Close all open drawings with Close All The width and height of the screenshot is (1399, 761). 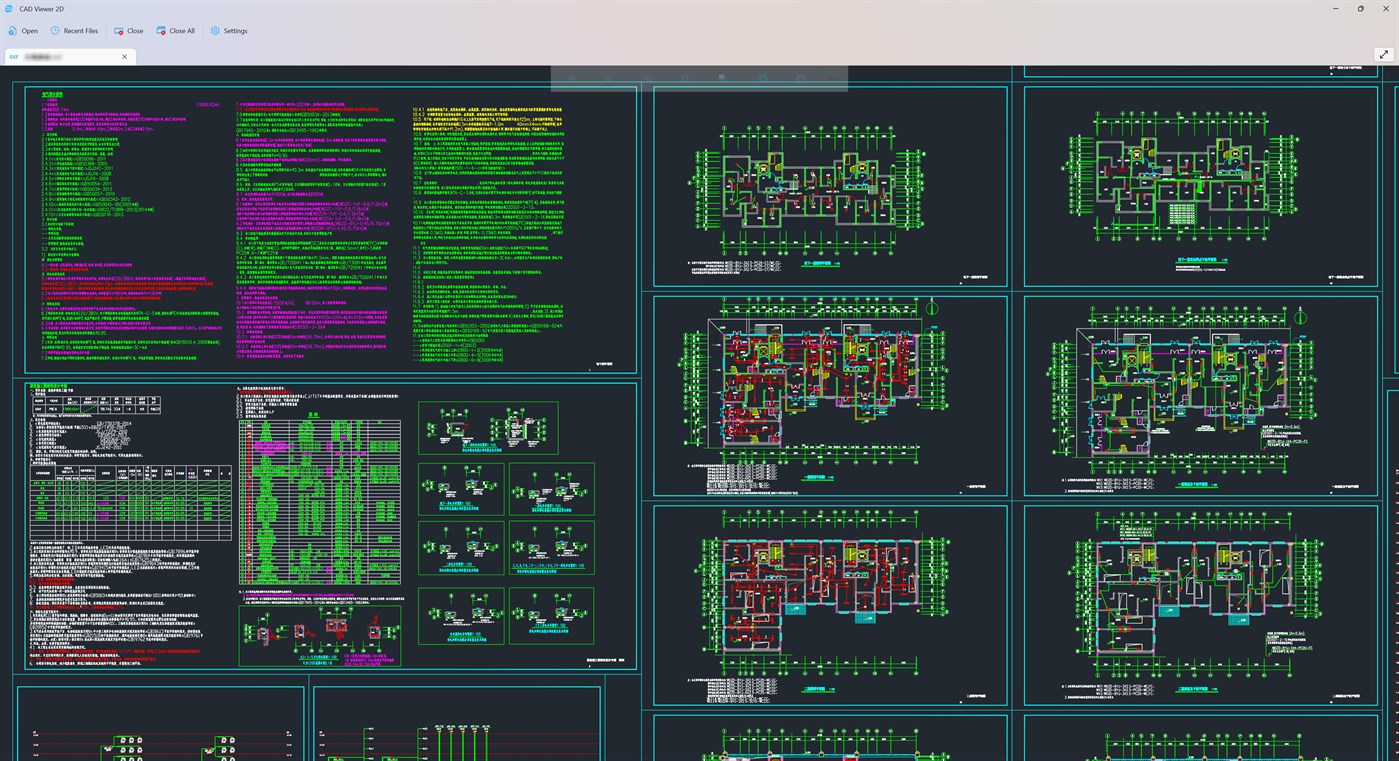[x=175, y=31]
